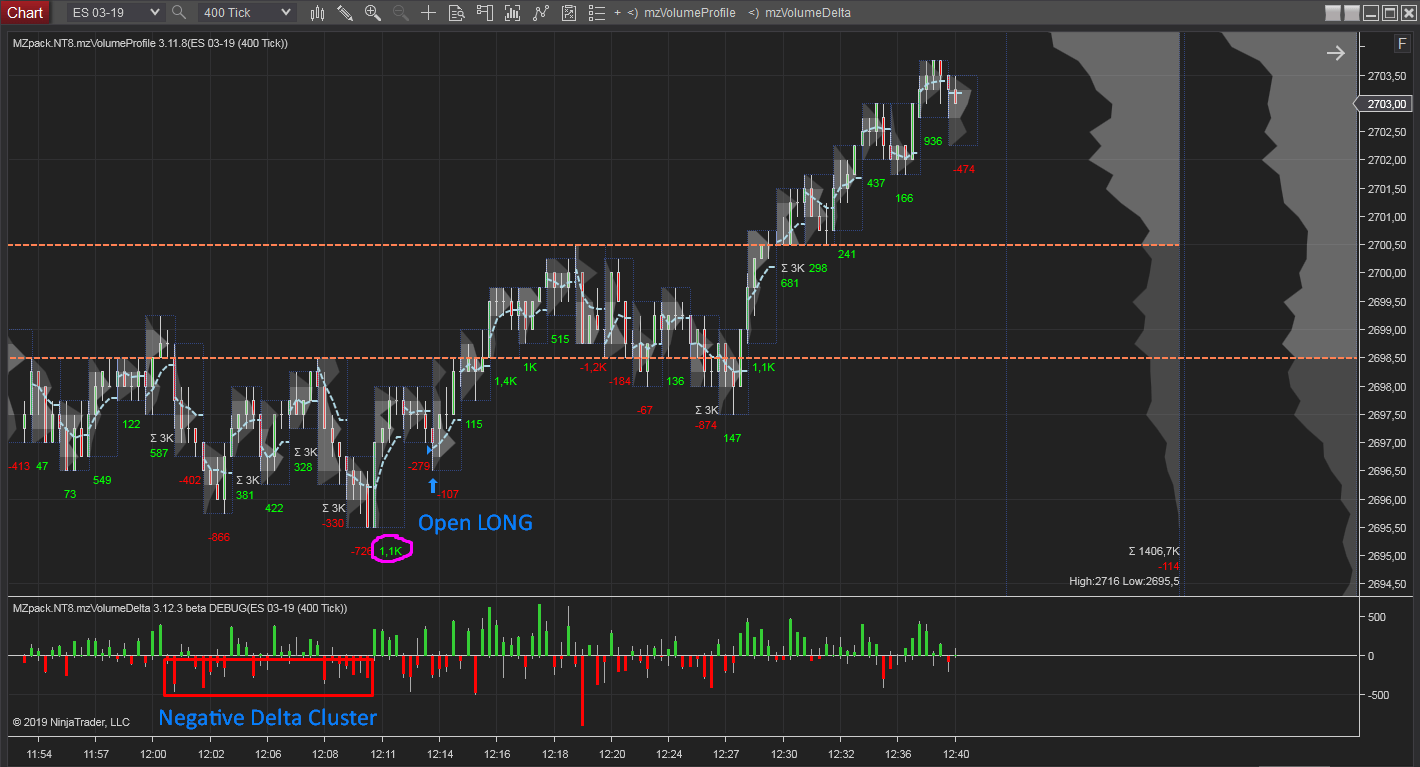The width and height of the screenshot is (1420, 767).
Task: Minimize the chart window
Action: (x=1370, y=13)
